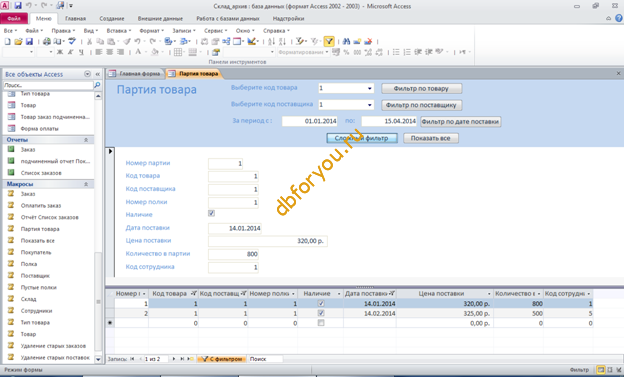Click the 'За период с' start date field
Viewport: 624px width, 377px height.
pos(310,121)
